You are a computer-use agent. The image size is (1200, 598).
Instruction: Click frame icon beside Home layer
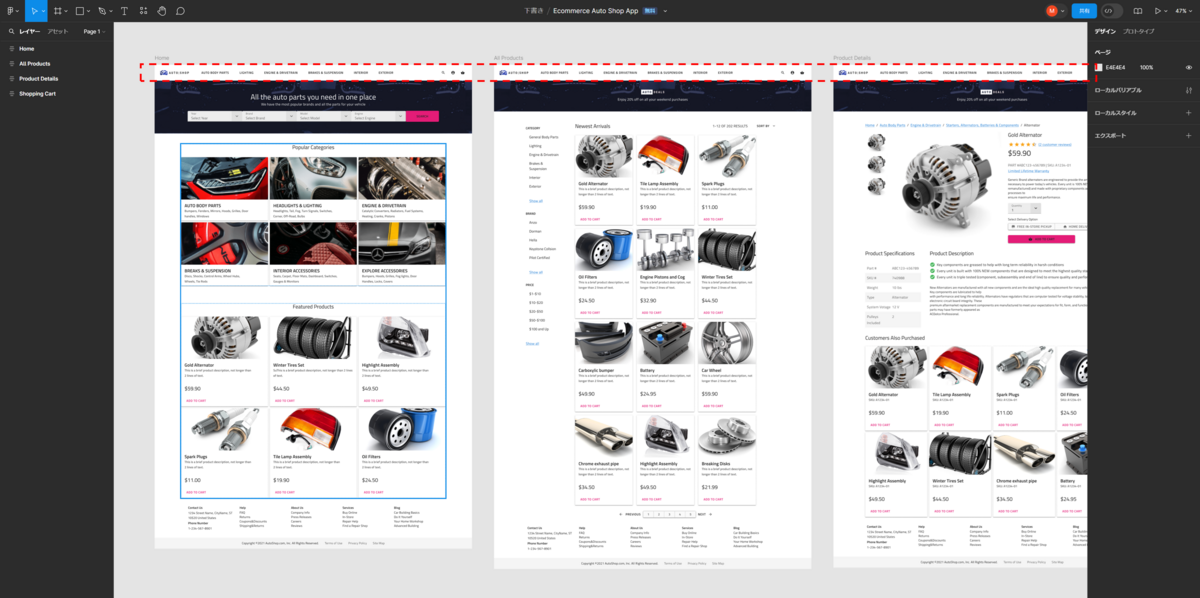click(11, 49)
